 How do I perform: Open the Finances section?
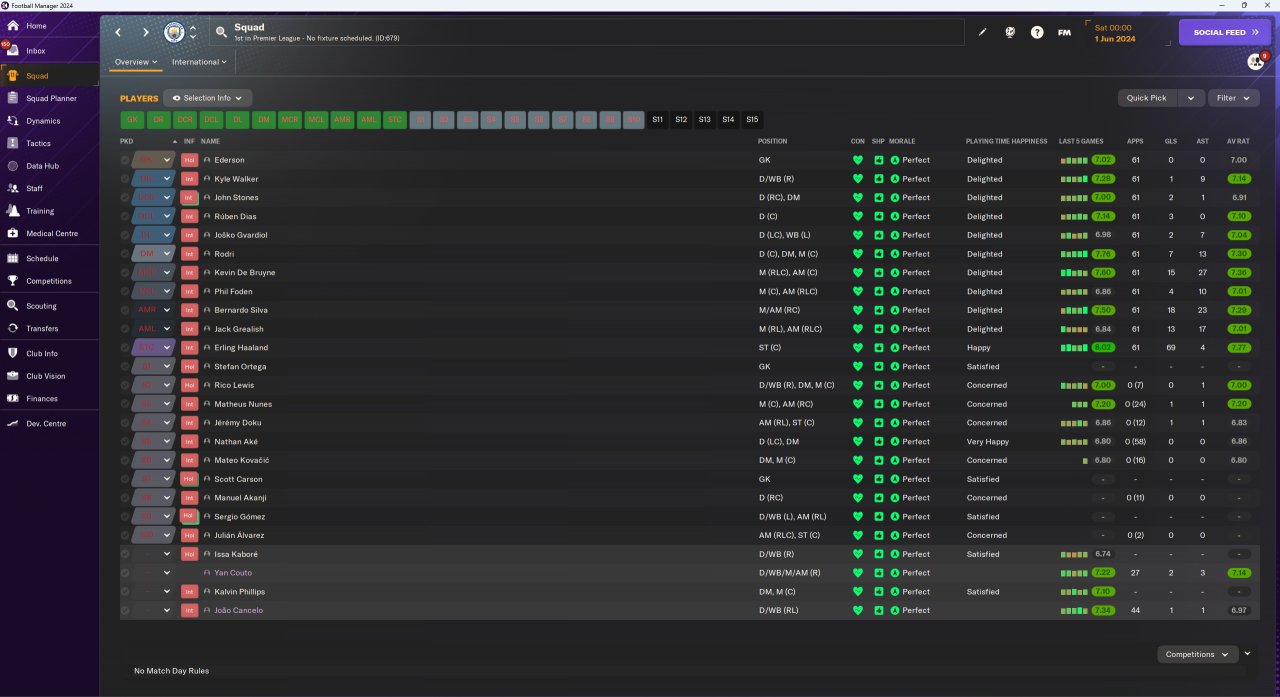coord(42,398)
